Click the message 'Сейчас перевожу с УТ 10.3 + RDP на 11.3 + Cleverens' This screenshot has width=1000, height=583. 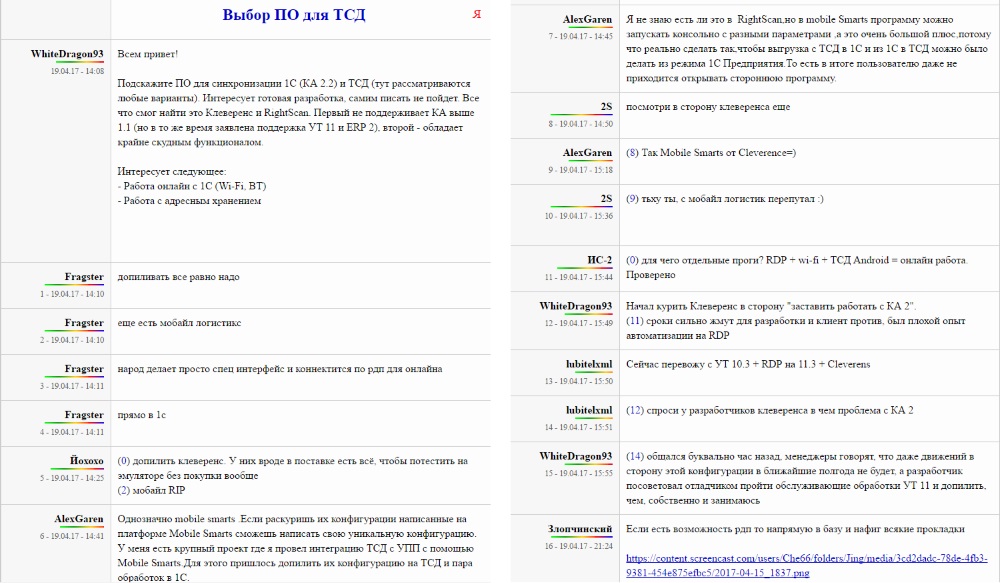click(748, 365)
